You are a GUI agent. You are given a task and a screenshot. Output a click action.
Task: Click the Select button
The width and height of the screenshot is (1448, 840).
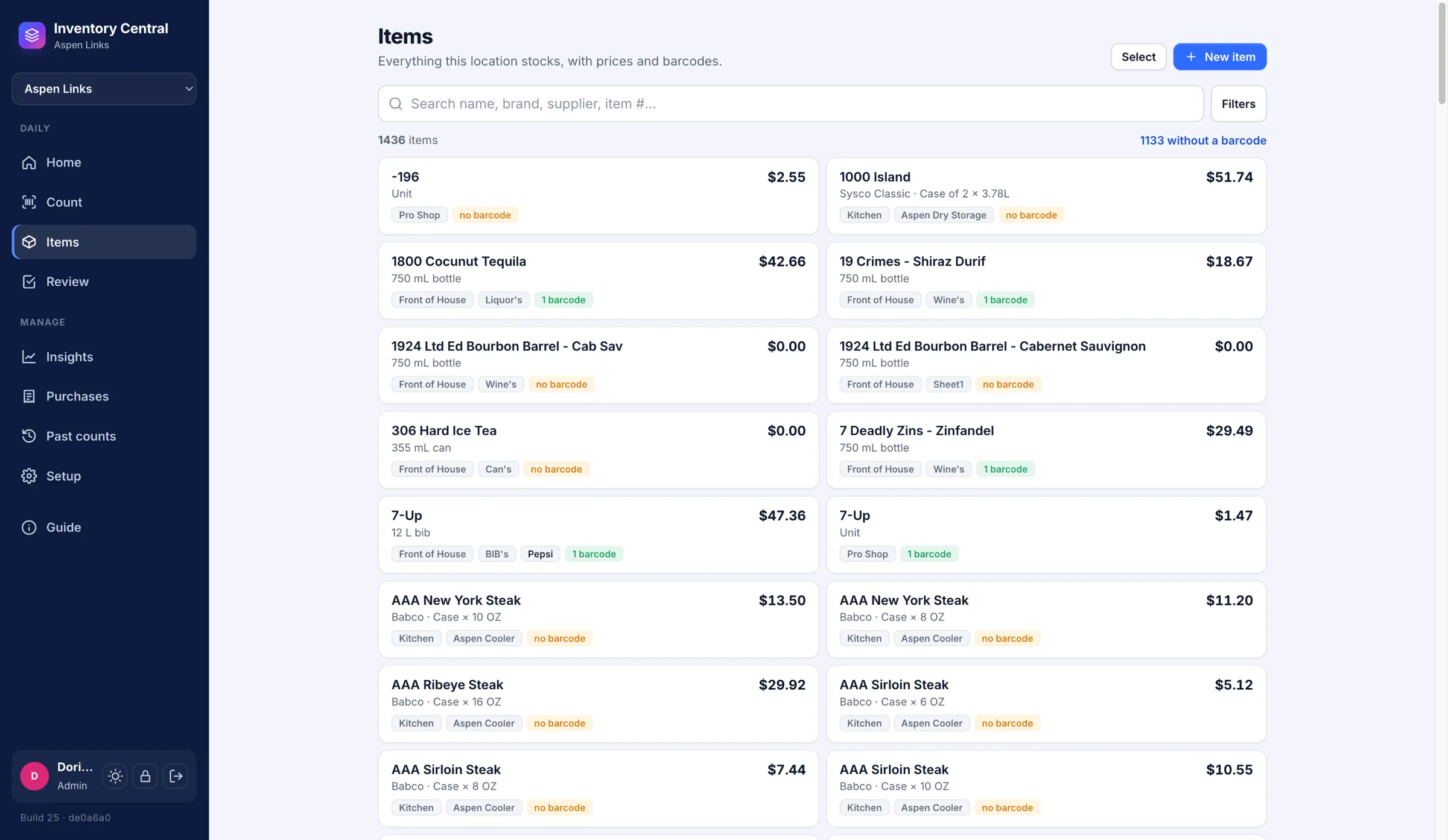click(x=1138, y=57)
